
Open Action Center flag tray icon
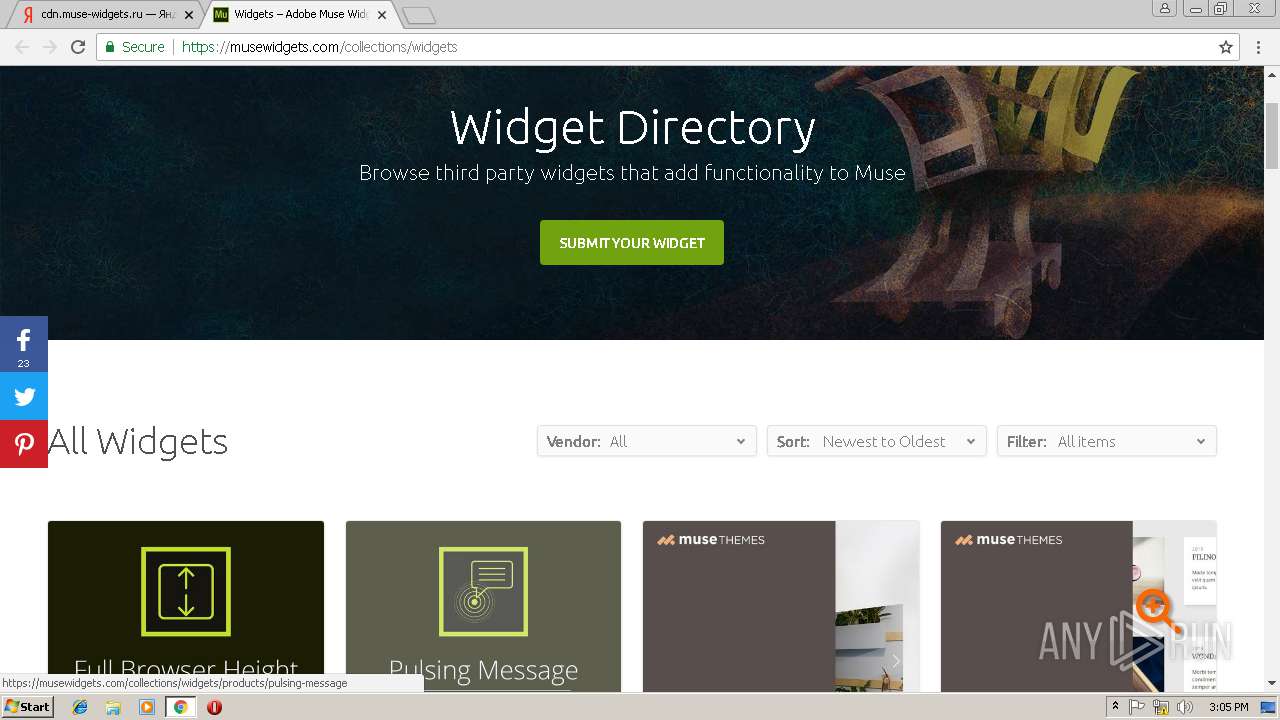click(1138, 707)
